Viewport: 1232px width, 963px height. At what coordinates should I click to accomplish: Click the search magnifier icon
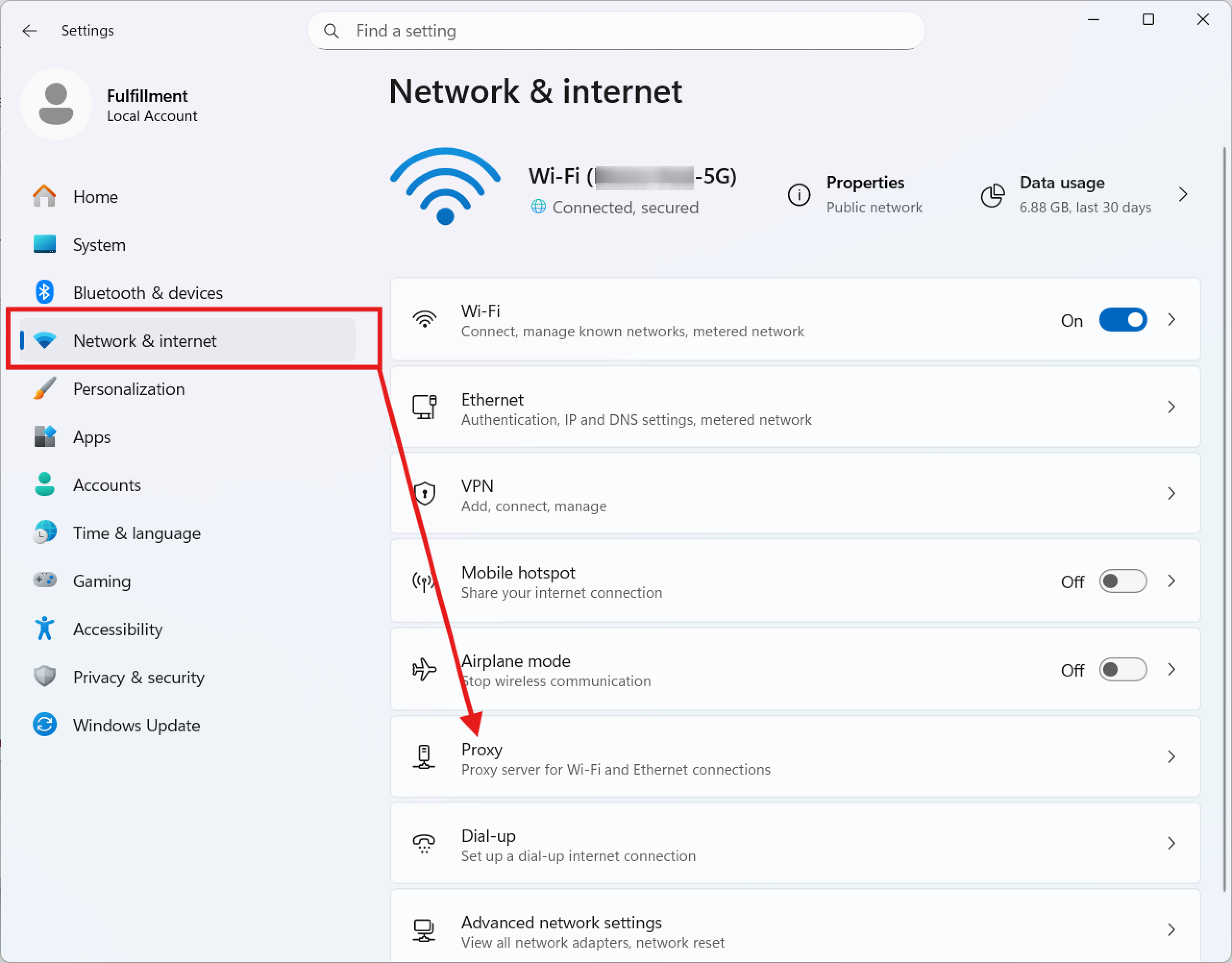pyautogui.click(x=332, y=30)
